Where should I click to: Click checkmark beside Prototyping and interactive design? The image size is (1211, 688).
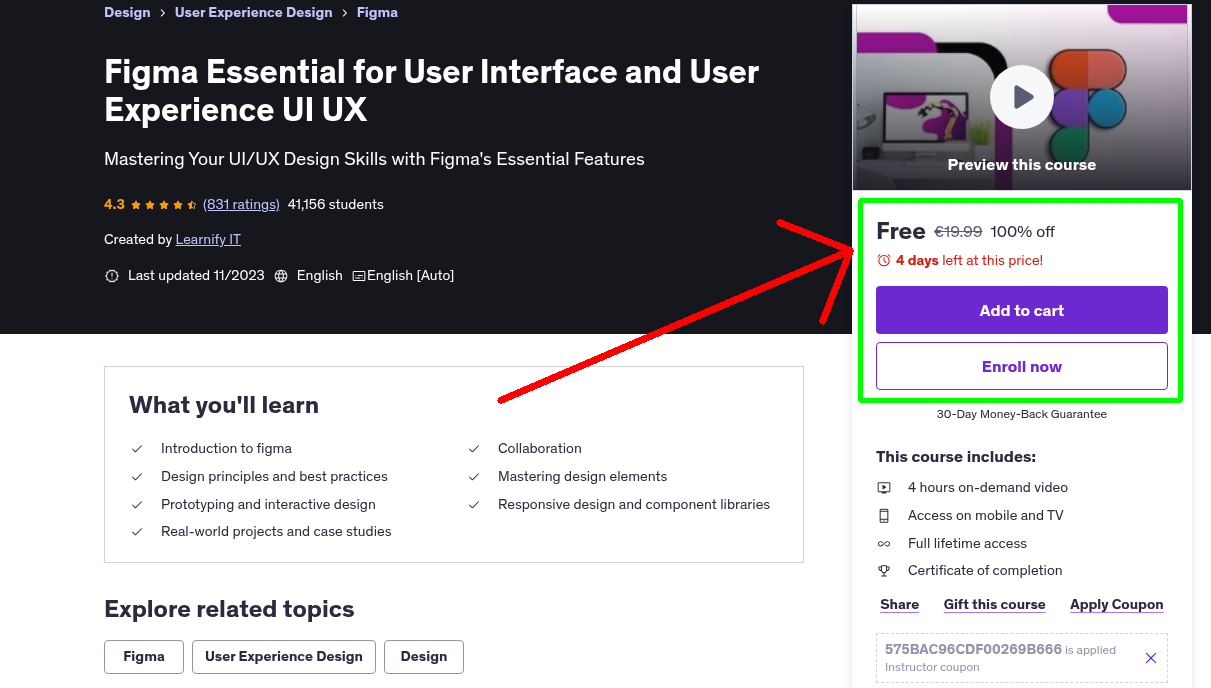coord(137,505)
